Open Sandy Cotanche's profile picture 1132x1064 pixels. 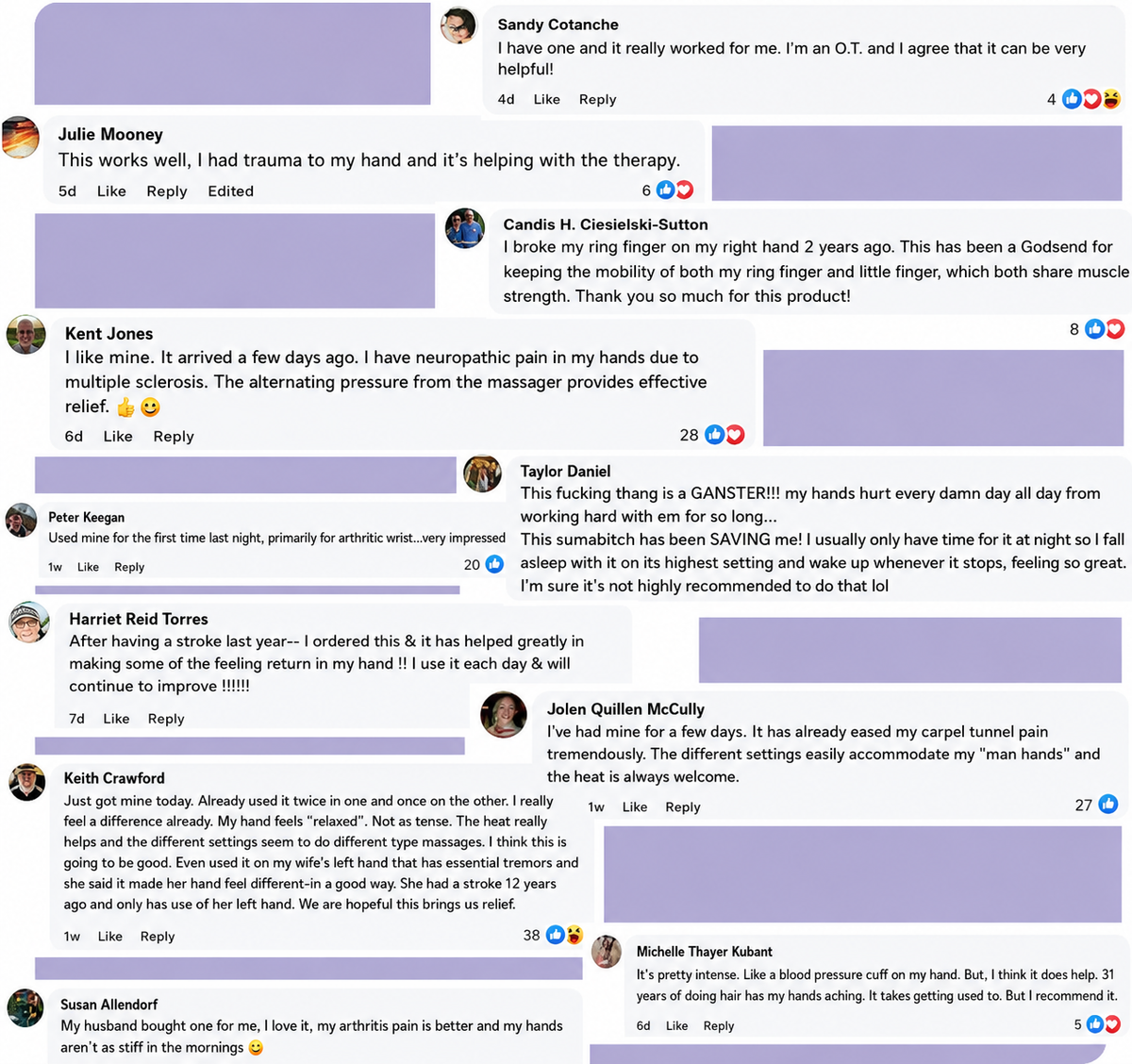459,25
